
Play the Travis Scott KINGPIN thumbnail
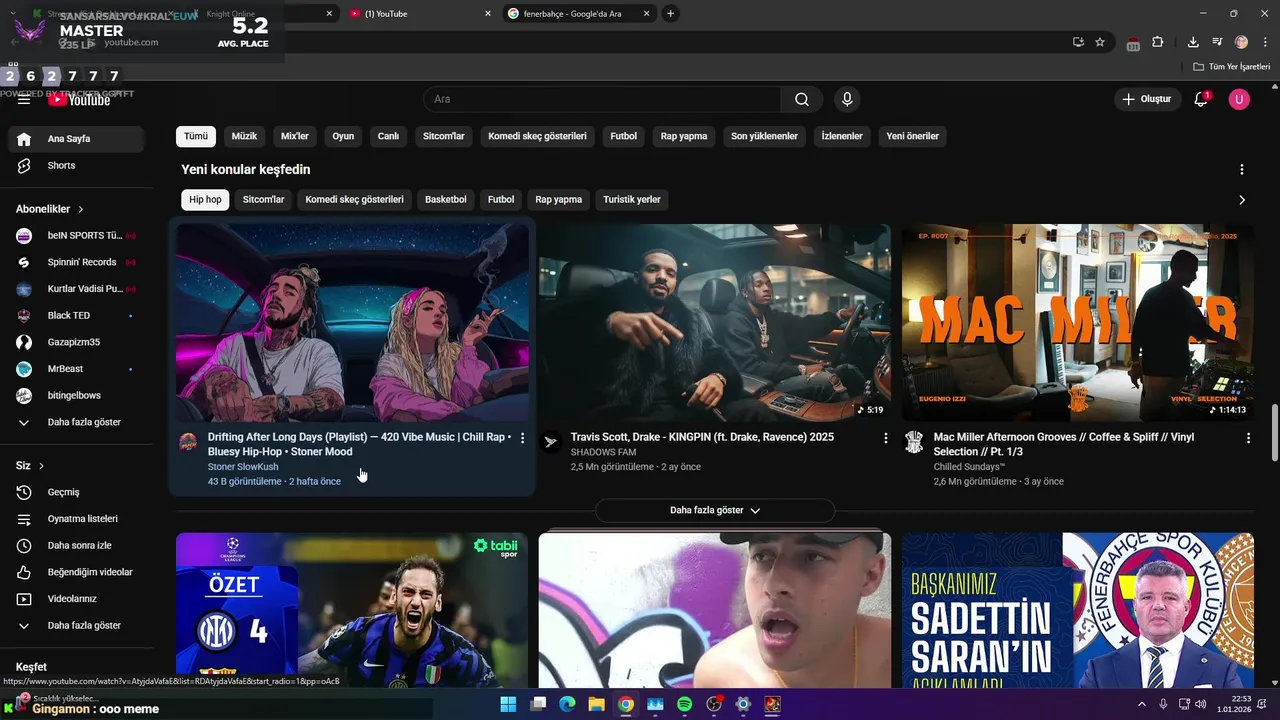715,323
